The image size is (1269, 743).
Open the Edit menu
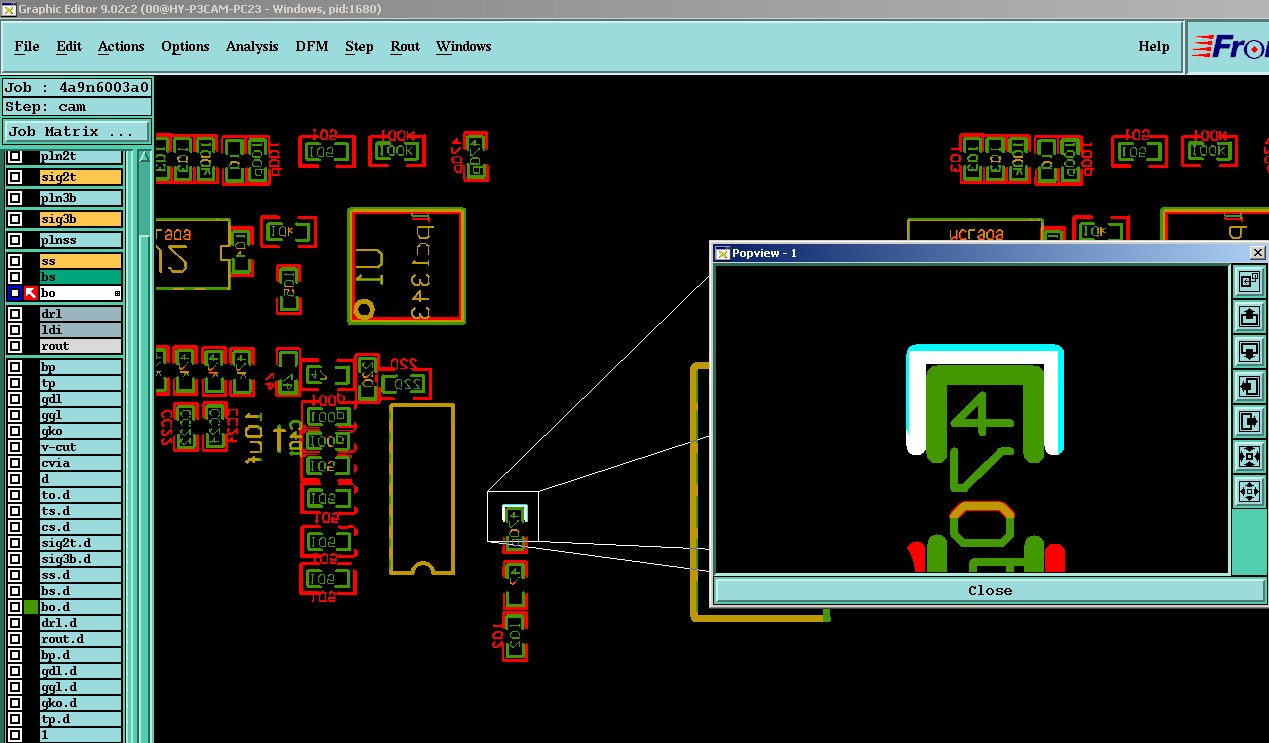point(69,46)
